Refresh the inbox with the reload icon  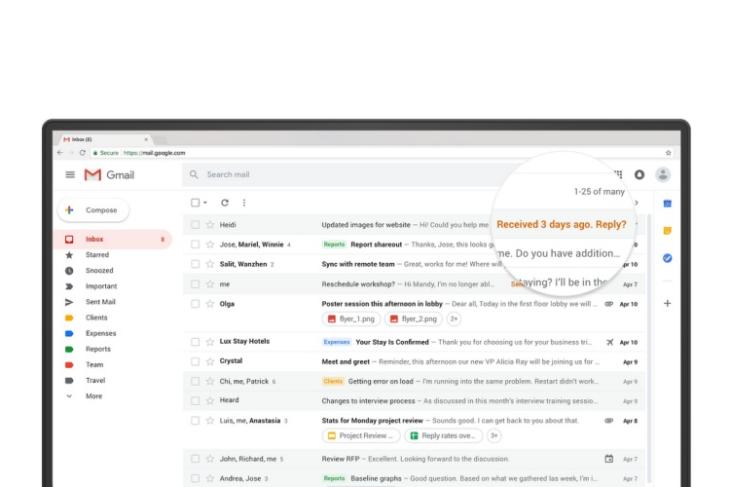tap(225, 203)
